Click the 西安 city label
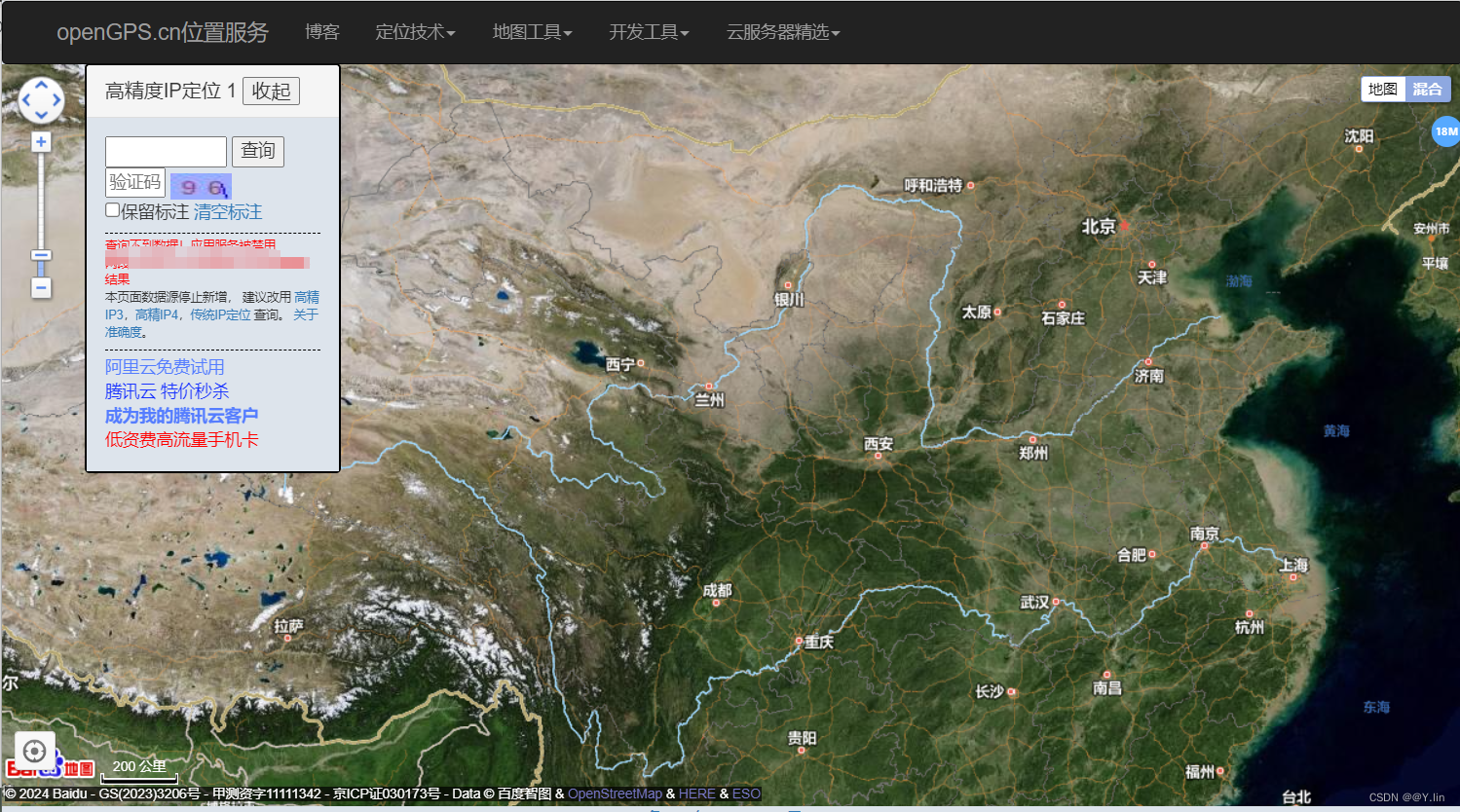The width and height of the screenshot is (1460, 812). click(x=879, y=444)
